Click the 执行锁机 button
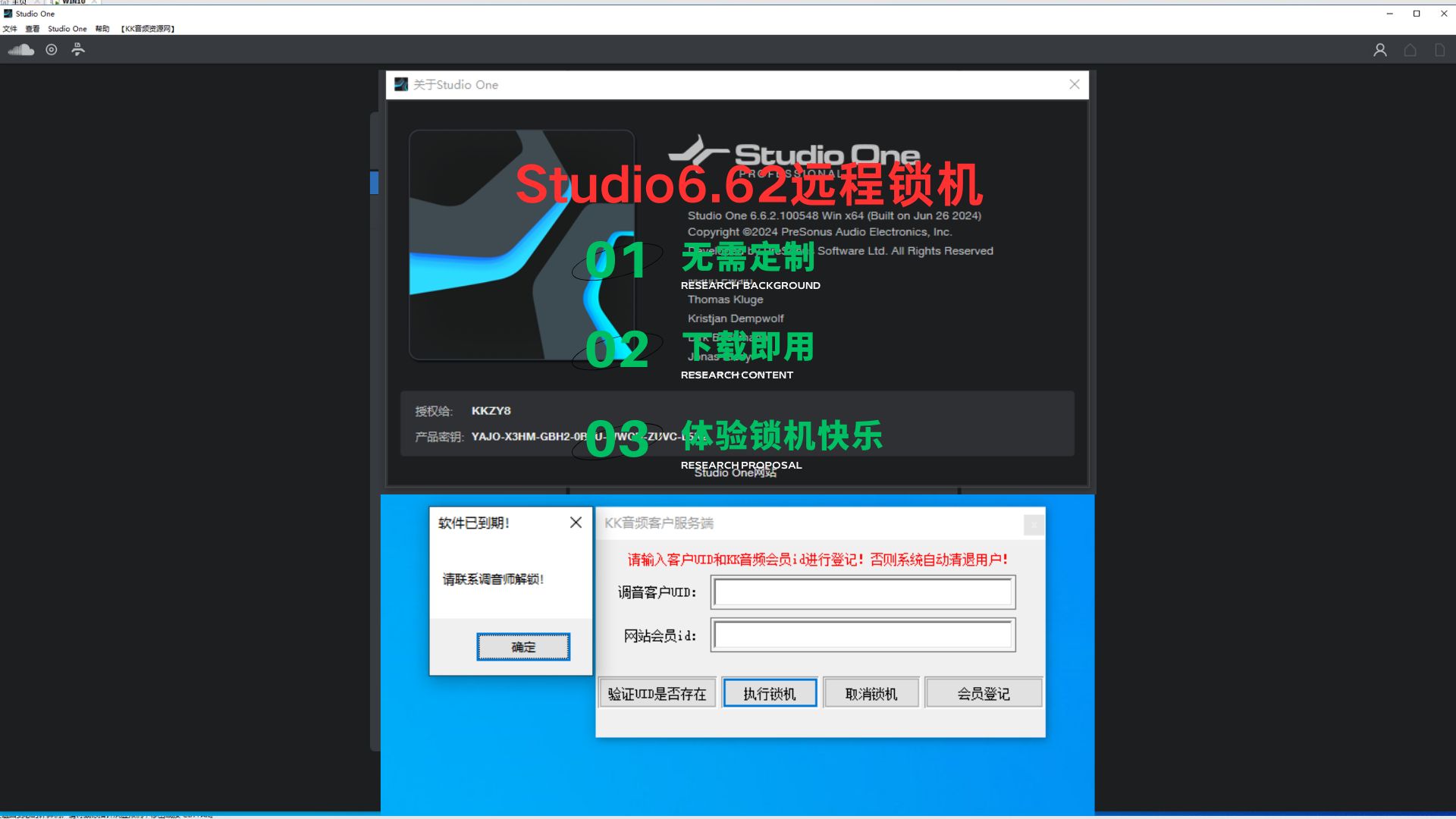The width and height of the screenshot is (1456, 819). point(770,693)
